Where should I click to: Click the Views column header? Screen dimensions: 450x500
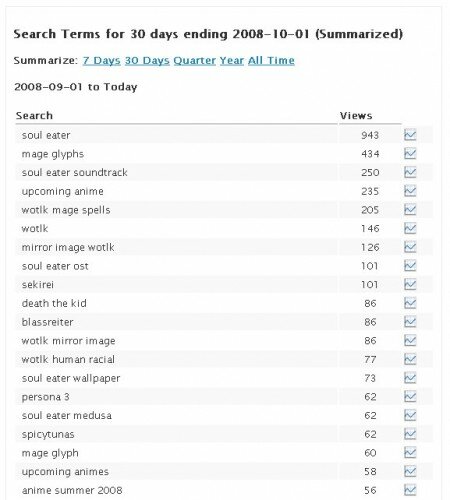pyautogui.click(x=356, y=116)
